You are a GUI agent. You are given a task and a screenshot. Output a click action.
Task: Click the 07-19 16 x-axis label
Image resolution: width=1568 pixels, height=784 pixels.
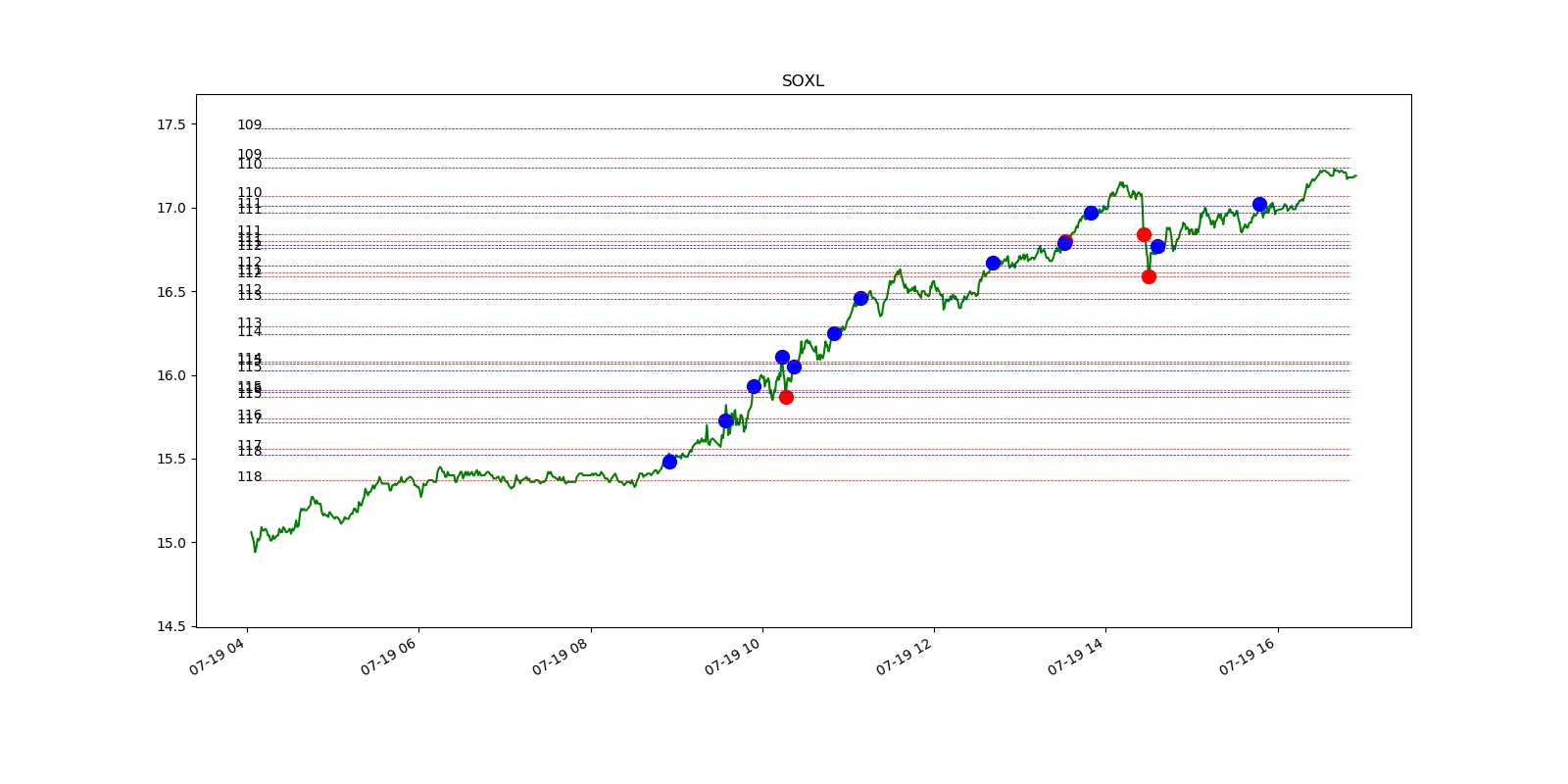[1248, 657]
